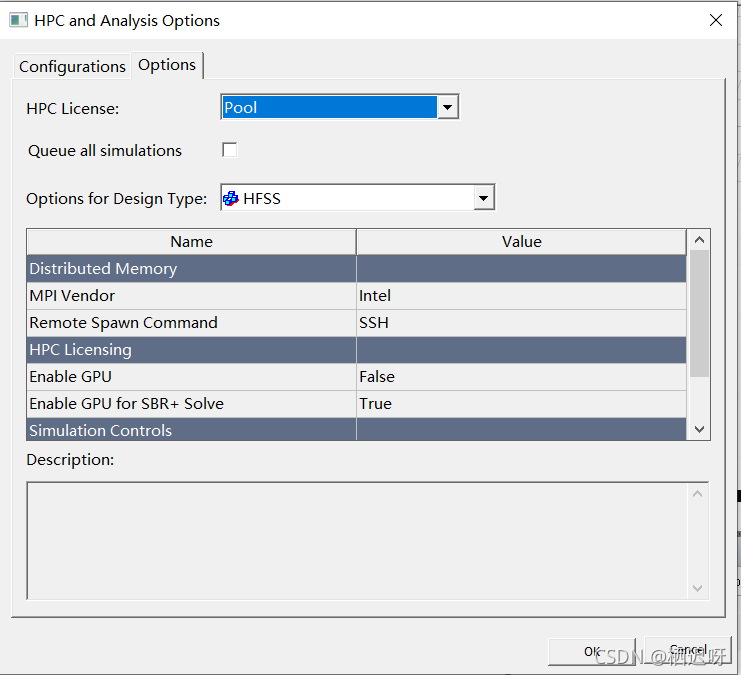This screenshot has width=741, height=675.
Task: Select the MPI Vendor row
Action: (x=191, y=296)
